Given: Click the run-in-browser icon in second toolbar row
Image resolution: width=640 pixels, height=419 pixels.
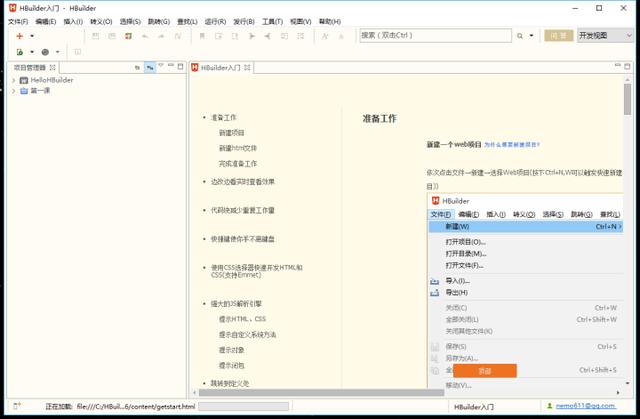Looking at the screenshot, I should click(x=19, y=51).
